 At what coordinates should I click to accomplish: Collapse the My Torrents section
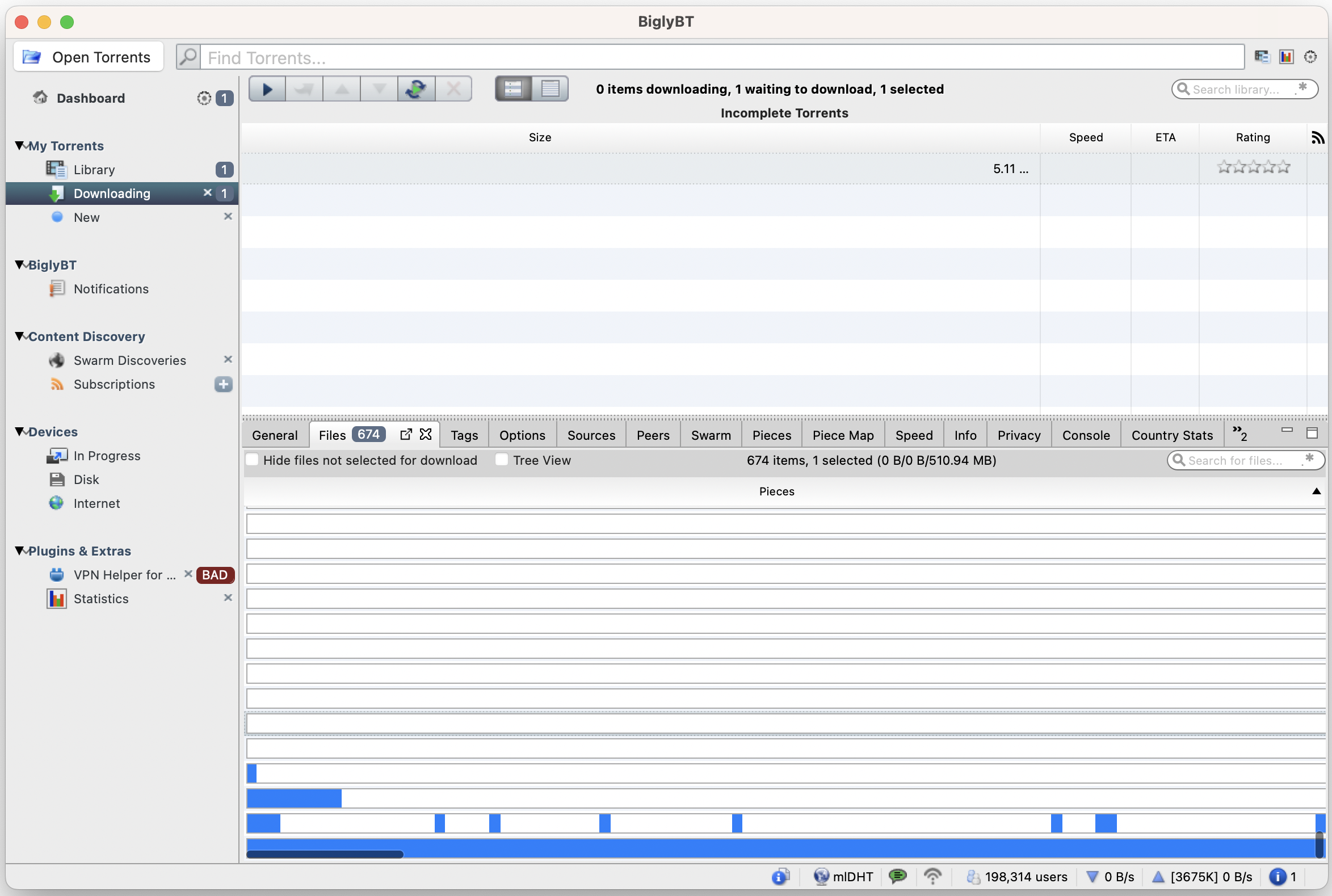pyautogui.click(x=20, y=146)
